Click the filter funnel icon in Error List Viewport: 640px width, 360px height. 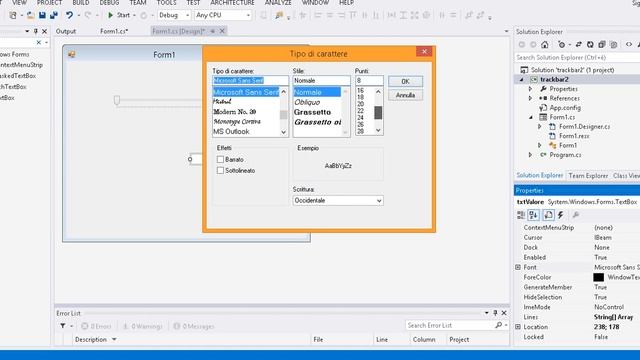[62, 326]
